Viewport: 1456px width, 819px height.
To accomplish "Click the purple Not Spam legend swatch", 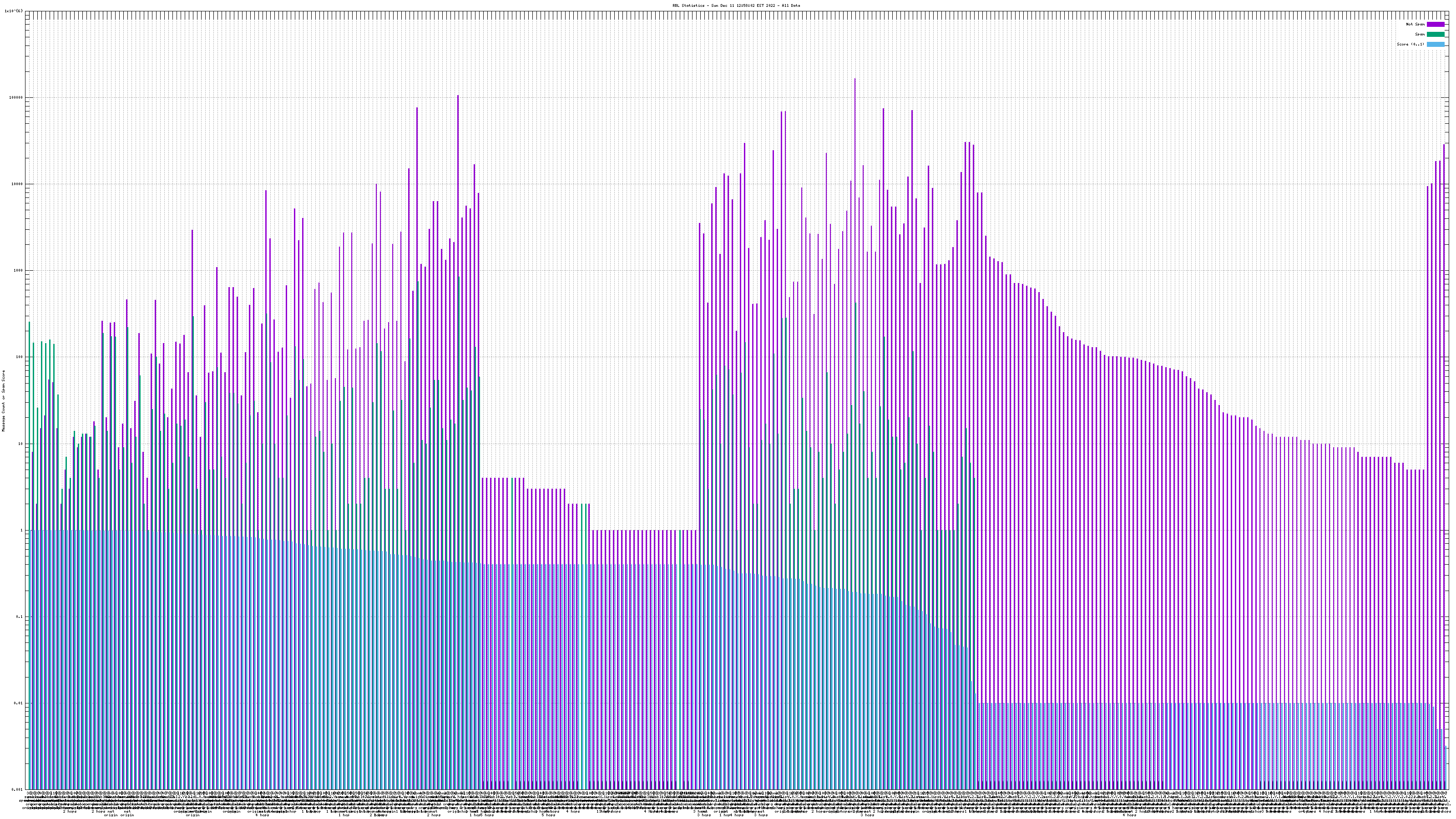I will point(1435,24).
